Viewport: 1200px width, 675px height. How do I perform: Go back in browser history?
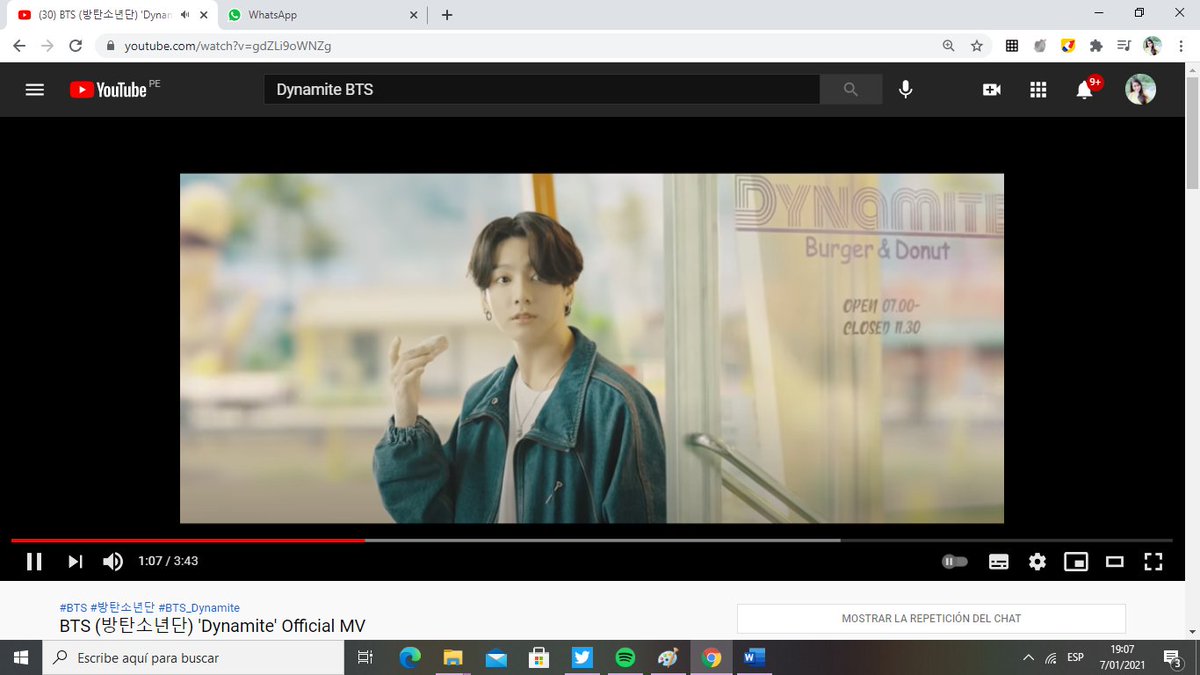19,46
